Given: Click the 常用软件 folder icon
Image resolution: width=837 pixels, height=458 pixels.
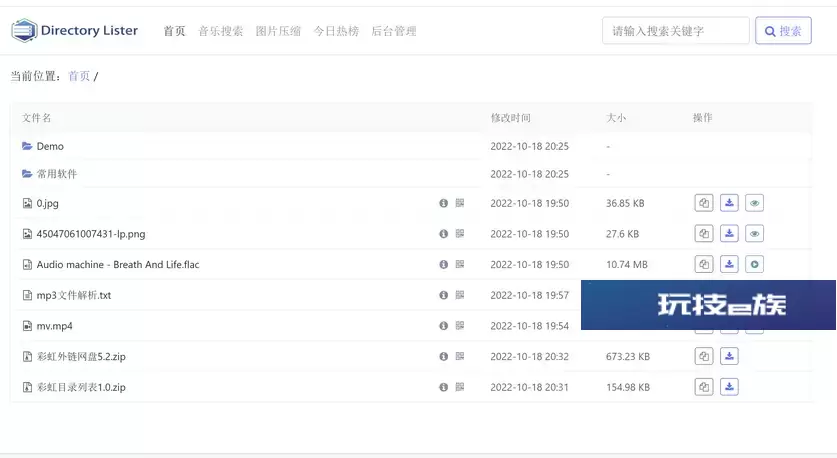Looking at the screenshot, I should coord(27,173).
